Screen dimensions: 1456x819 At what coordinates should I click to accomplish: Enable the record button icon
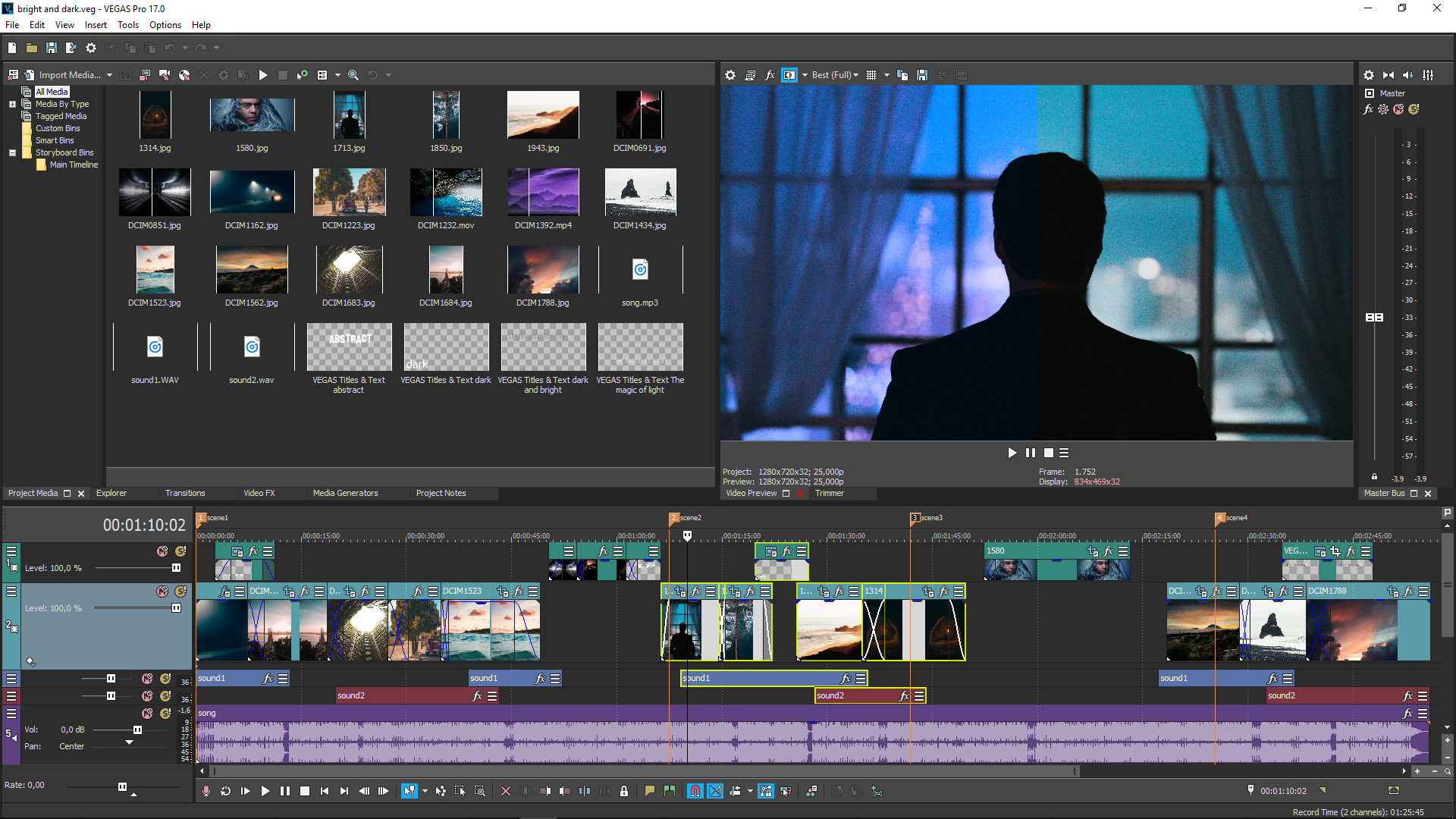[207, 791]
